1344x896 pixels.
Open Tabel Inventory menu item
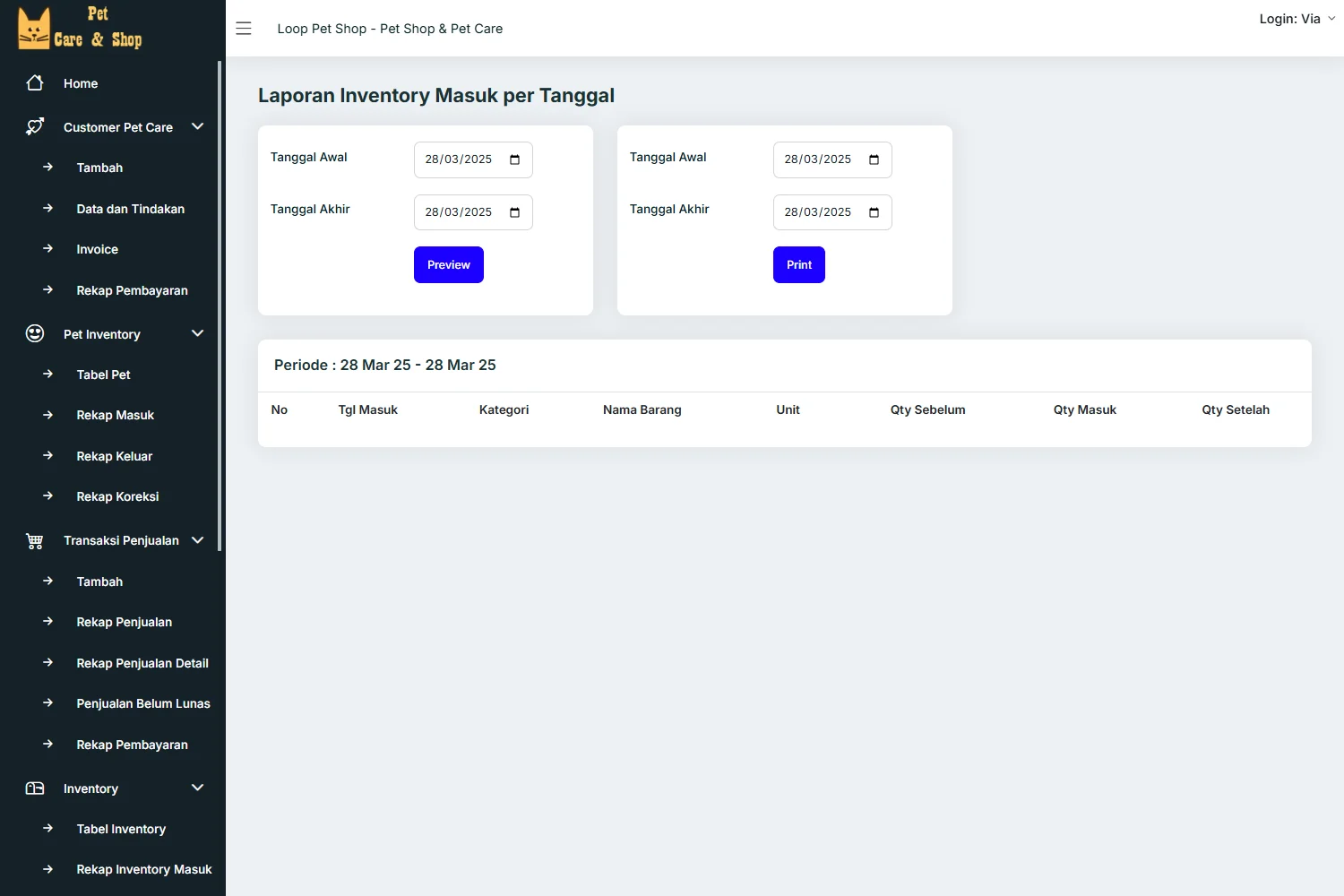point(121,829)
